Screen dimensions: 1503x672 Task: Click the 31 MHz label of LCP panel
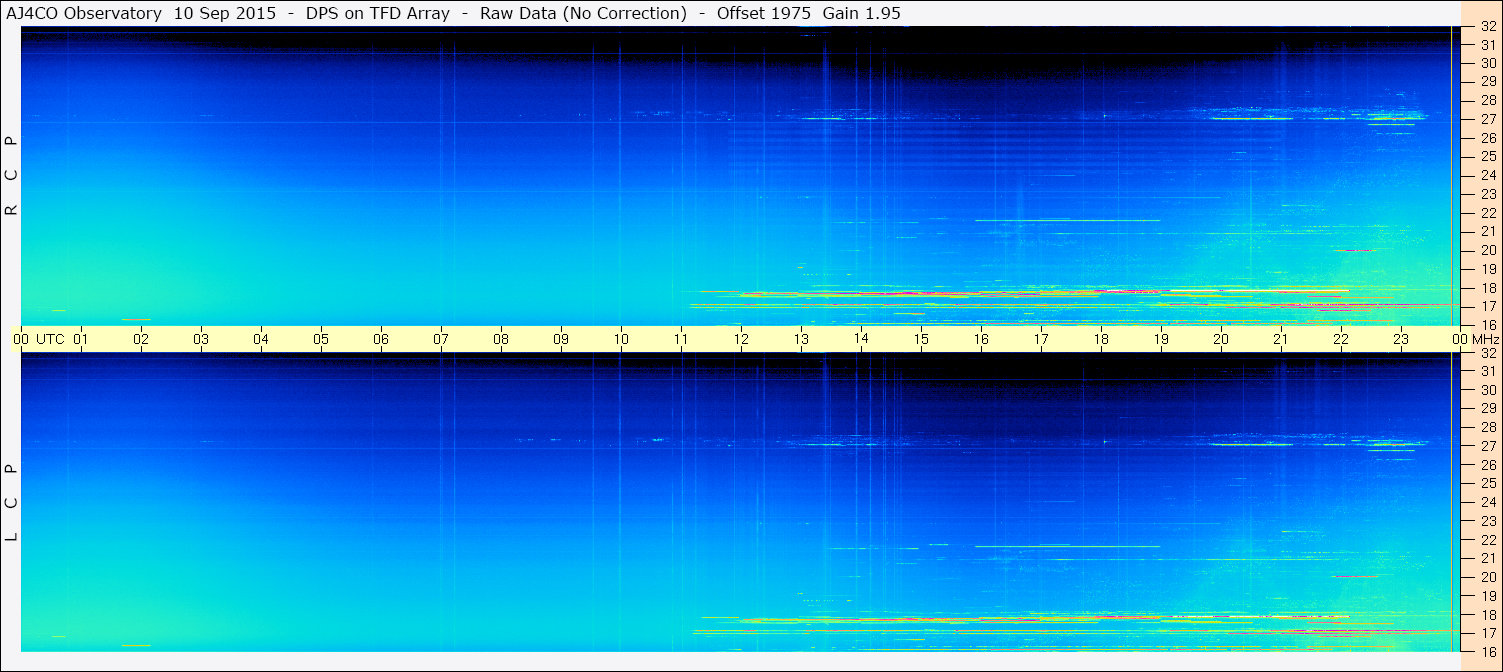(x=1487, y=371)
